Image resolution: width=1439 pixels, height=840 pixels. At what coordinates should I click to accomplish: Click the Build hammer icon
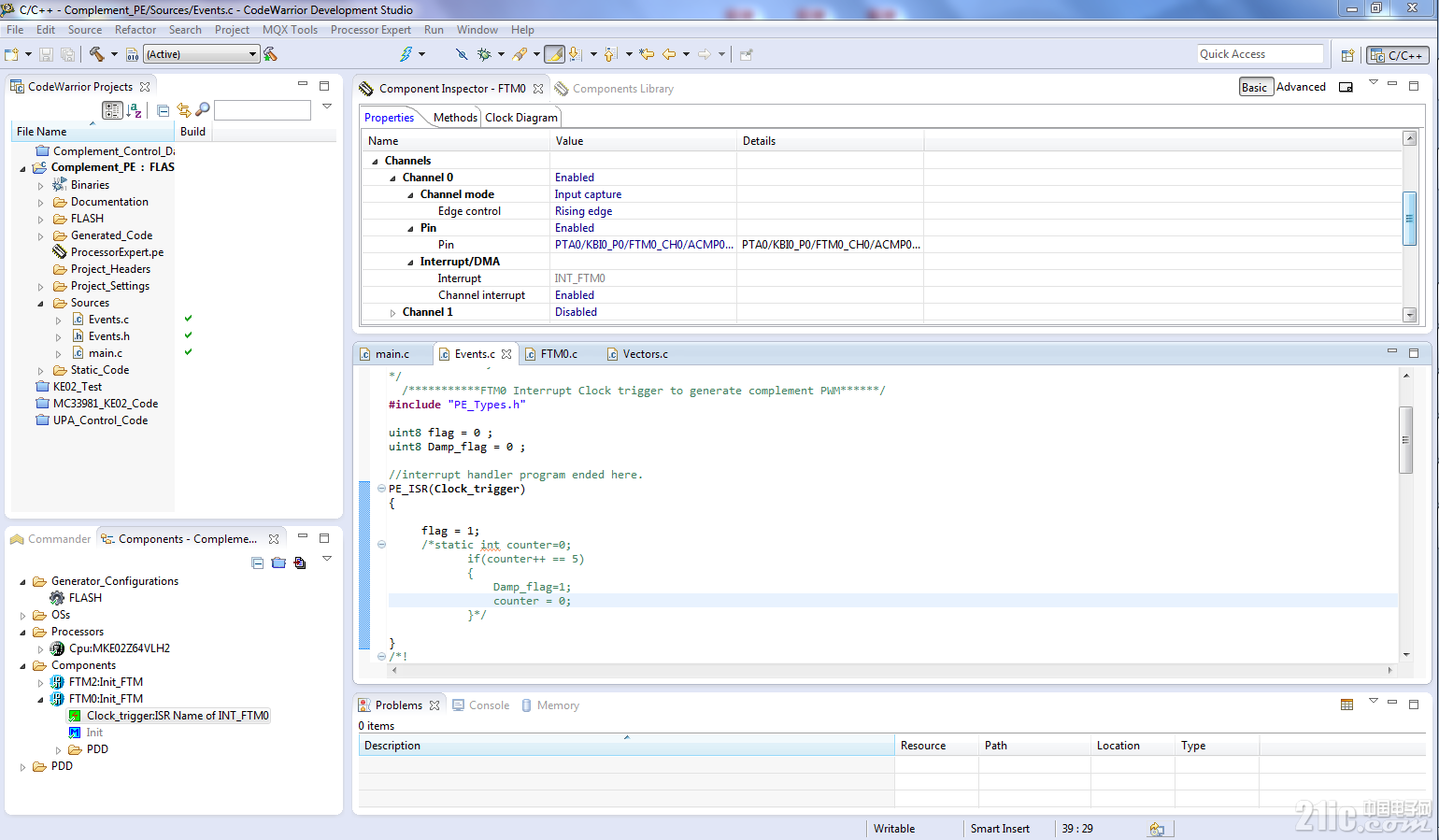click(x=96, y=54)
